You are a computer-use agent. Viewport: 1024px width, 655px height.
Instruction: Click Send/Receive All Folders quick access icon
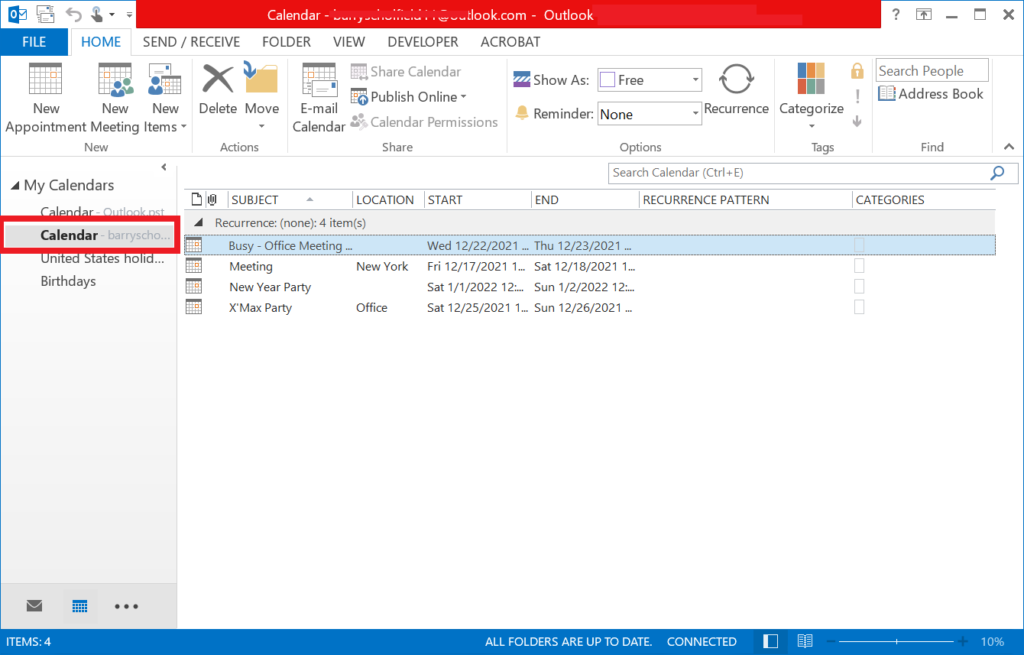(x=45, y=14)
